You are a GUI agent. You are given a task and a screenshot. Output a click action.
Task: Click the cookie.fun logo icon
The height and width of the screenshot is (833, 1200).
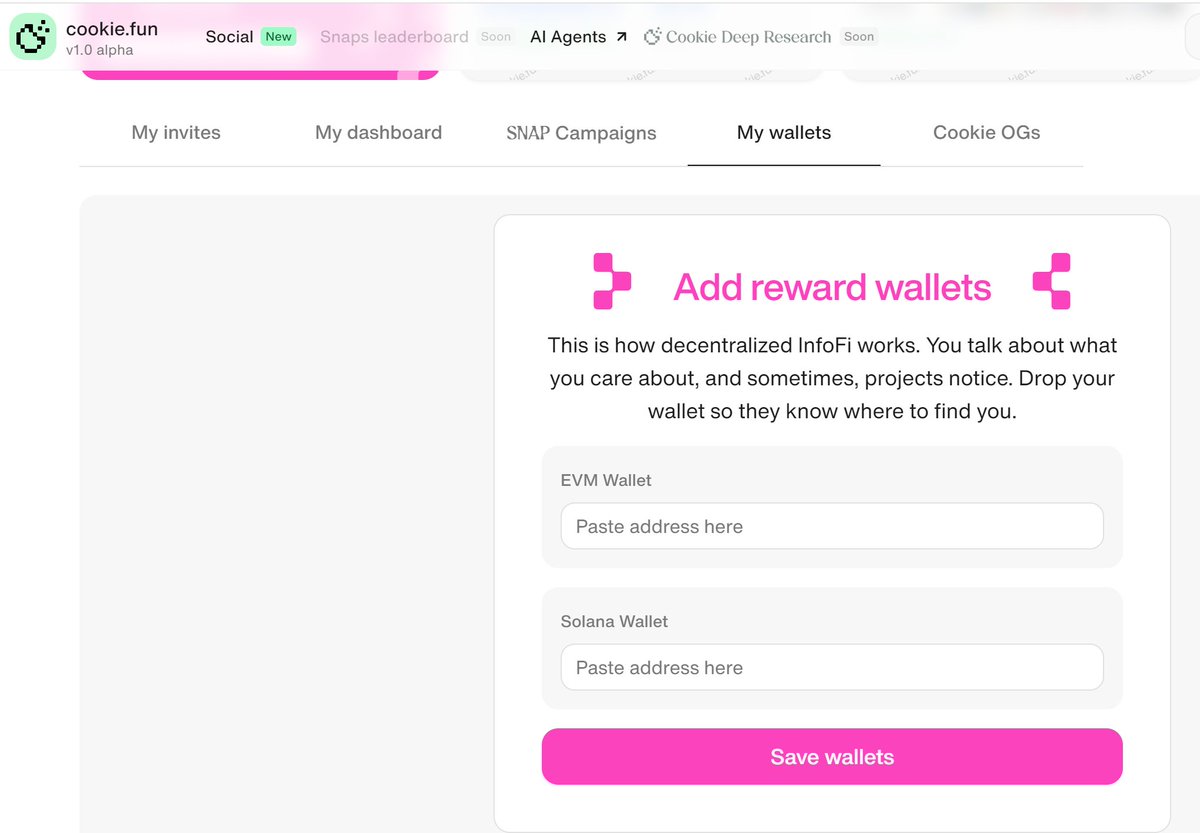[34, 37]
